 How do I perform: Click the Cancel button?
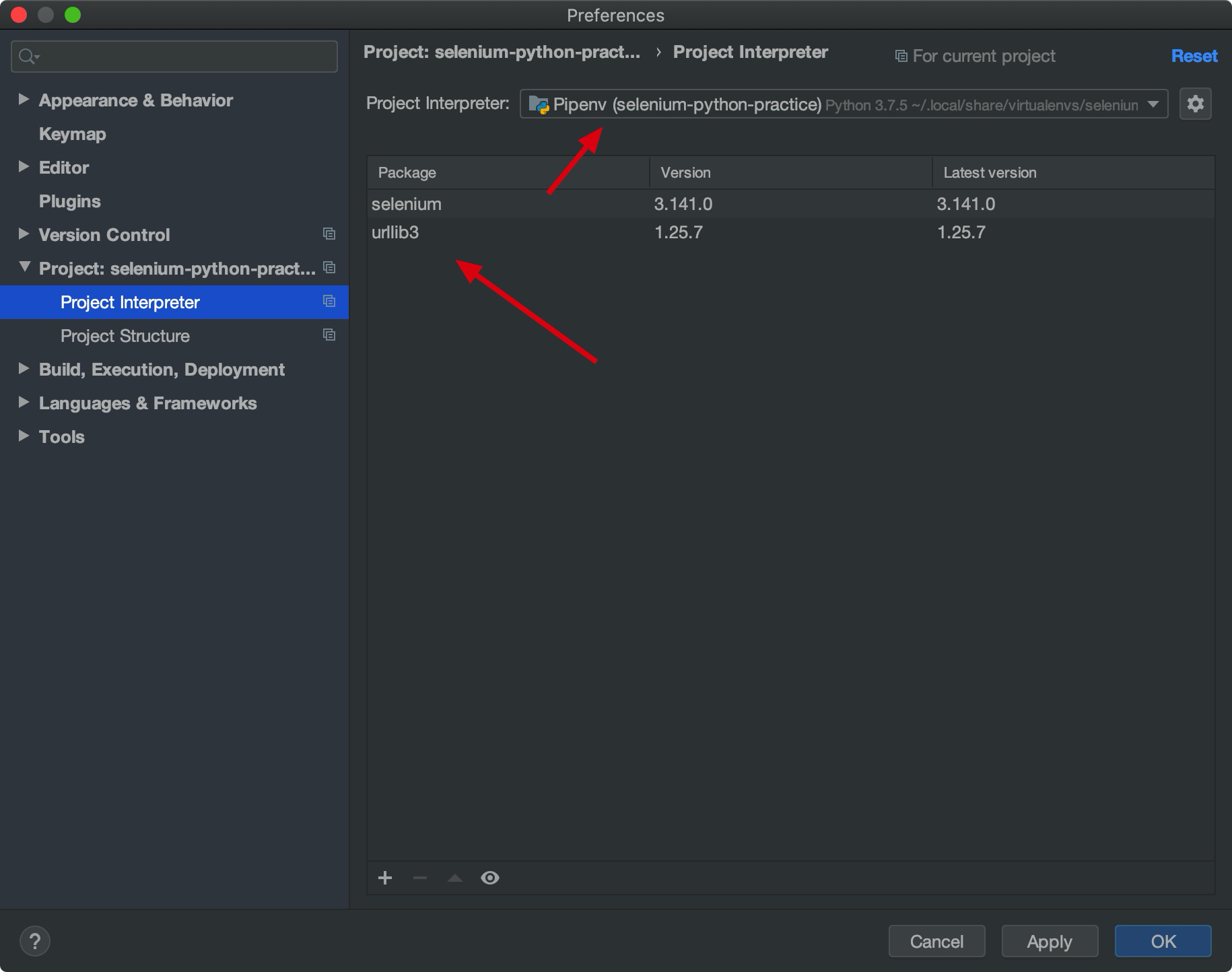(x=936, y=941)
